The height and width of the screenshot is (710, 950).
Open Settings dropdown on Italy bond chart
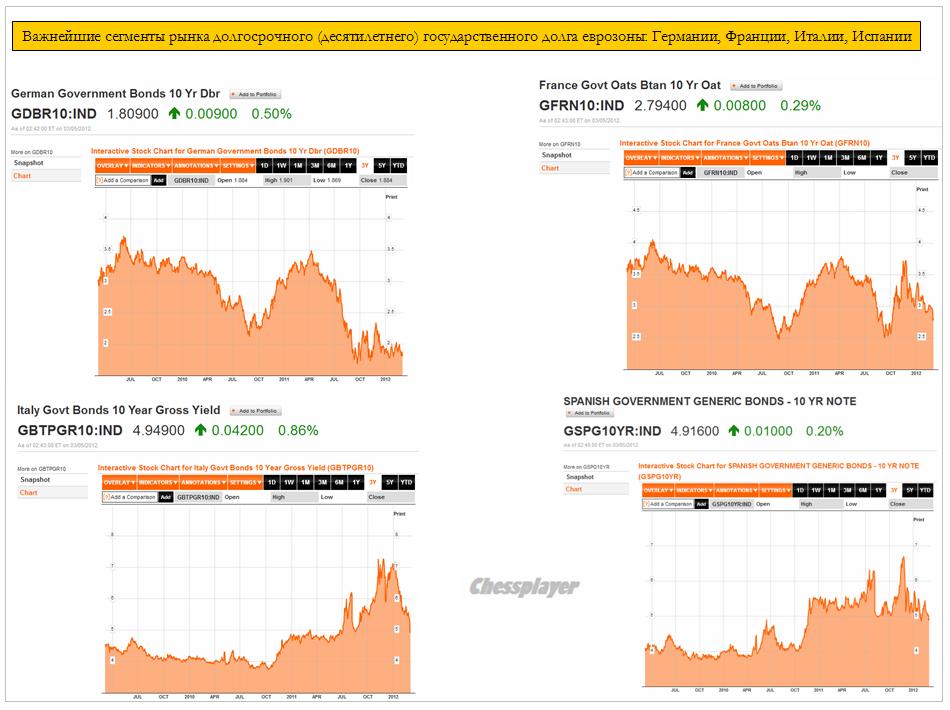tap(243, 483)
